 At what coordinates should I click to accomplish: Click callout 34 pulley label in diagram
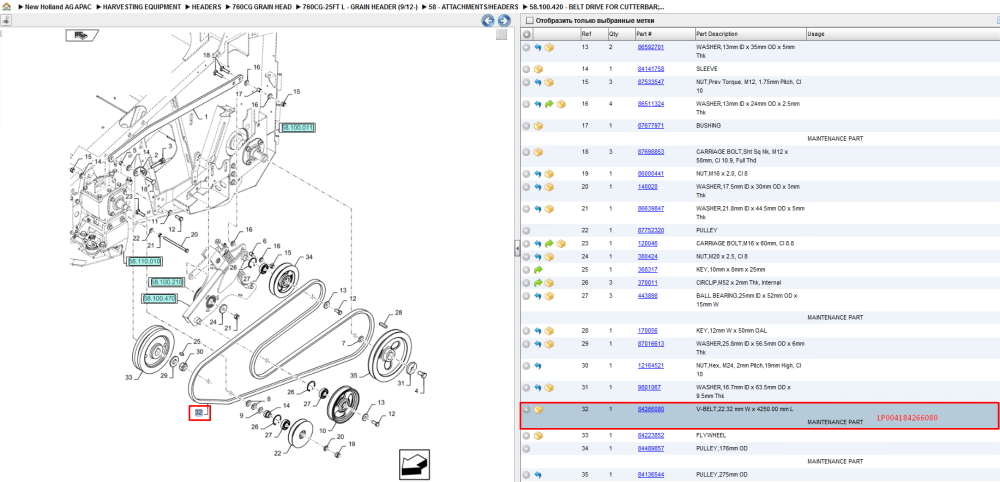pos(309,258)
